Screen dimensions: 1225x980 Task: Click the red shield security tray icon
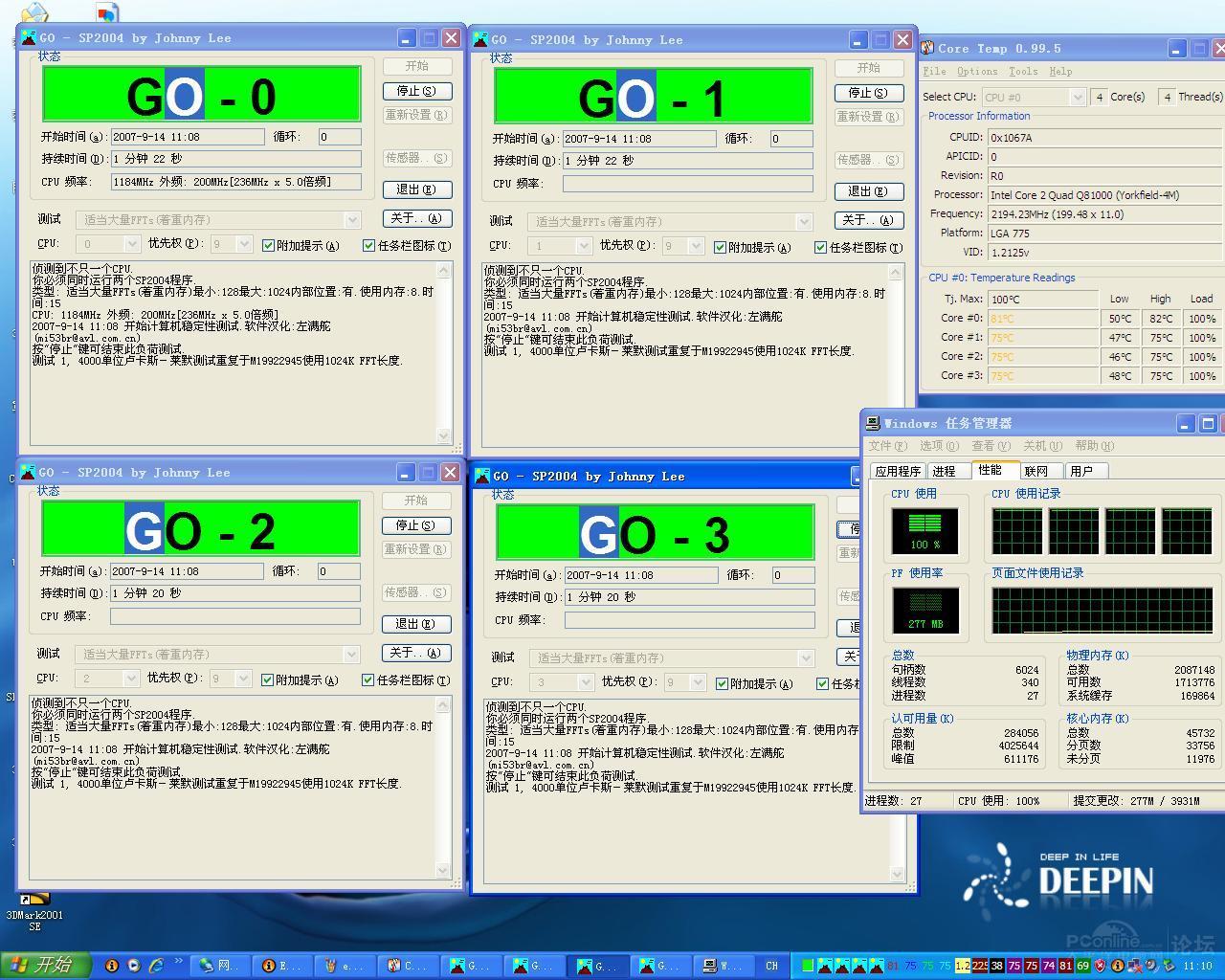click(x=1101, y=966)
